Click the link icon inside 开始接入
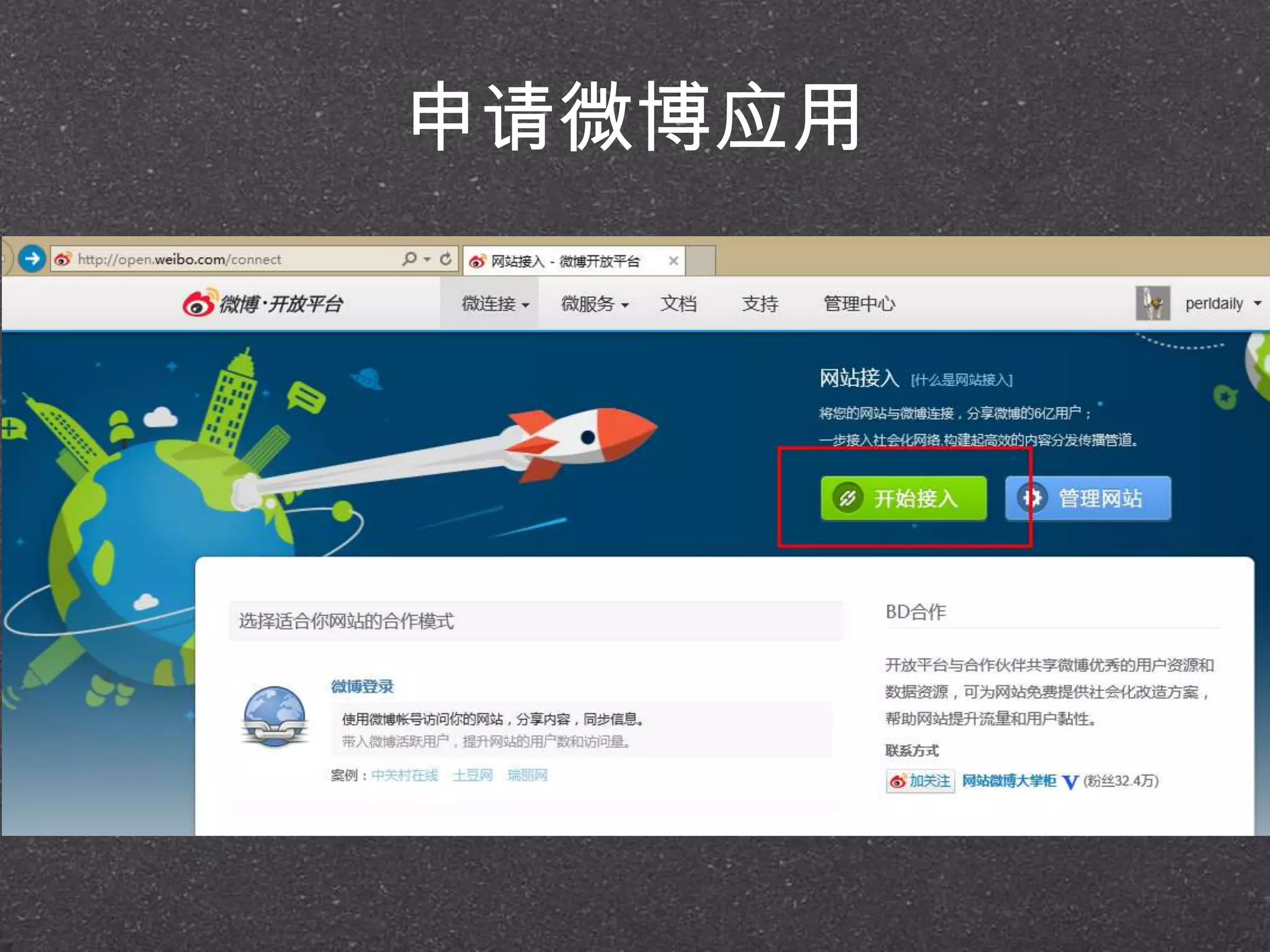The image size is (1270, 952). click(x=847, y=498)
